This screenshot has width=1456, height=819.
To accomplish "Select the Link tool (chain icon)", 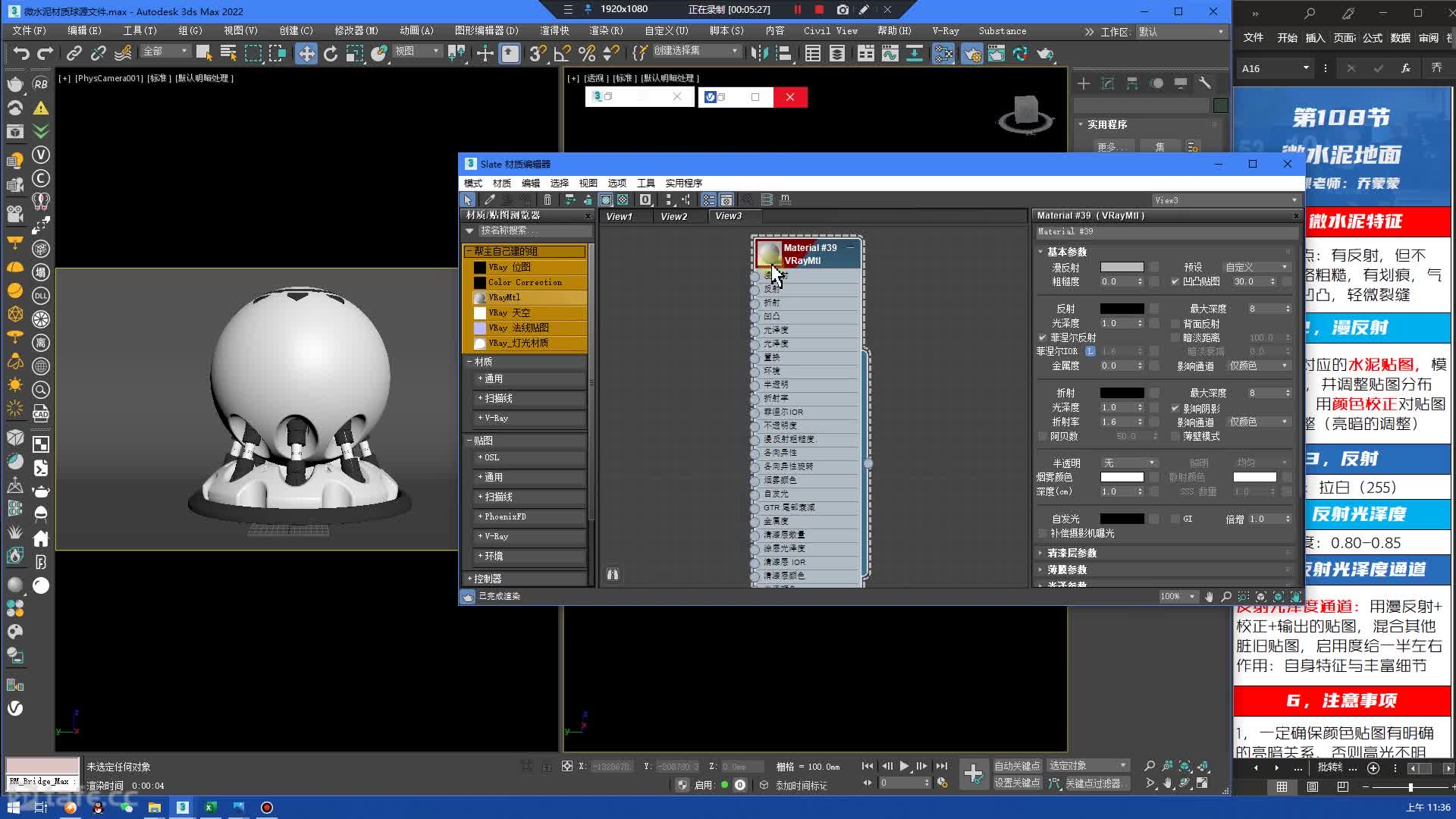I will click(74, 53).
